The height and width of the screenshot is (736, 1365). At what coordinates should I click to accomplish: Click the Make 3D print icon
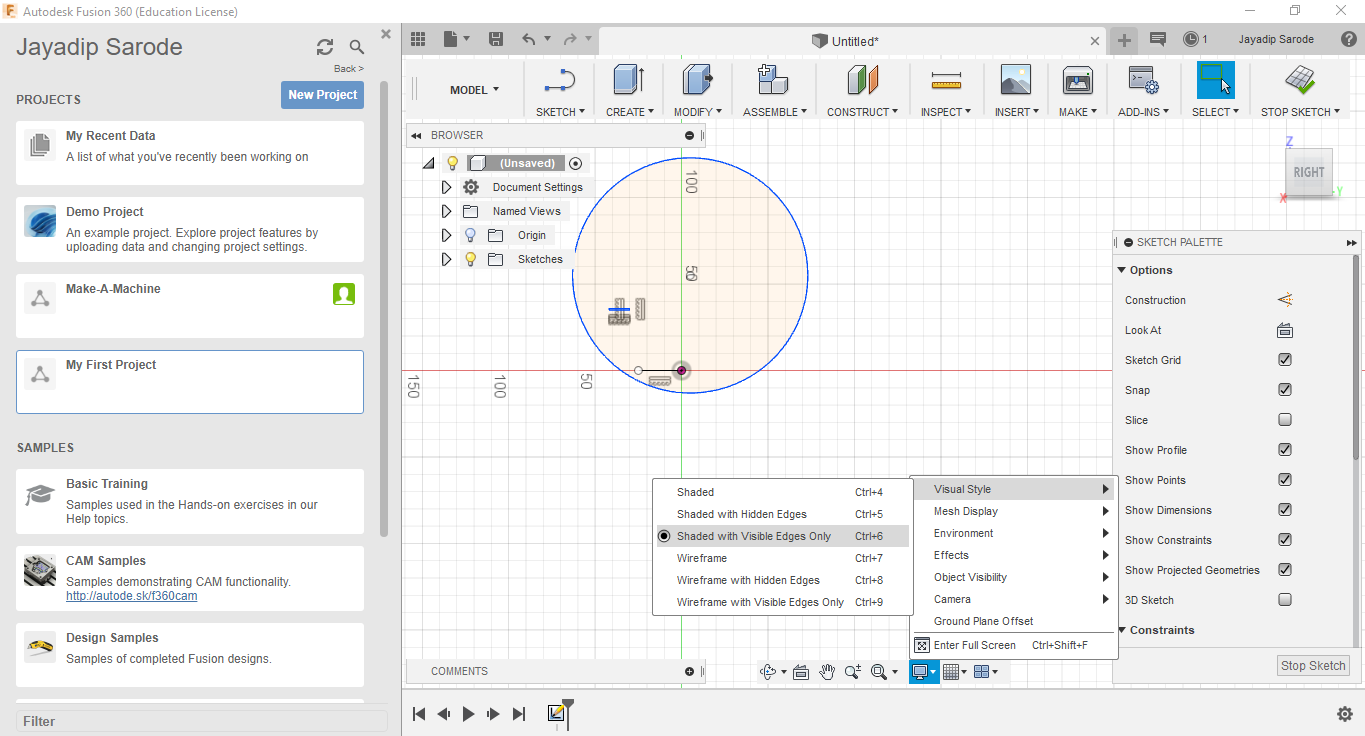[1077, 80]
